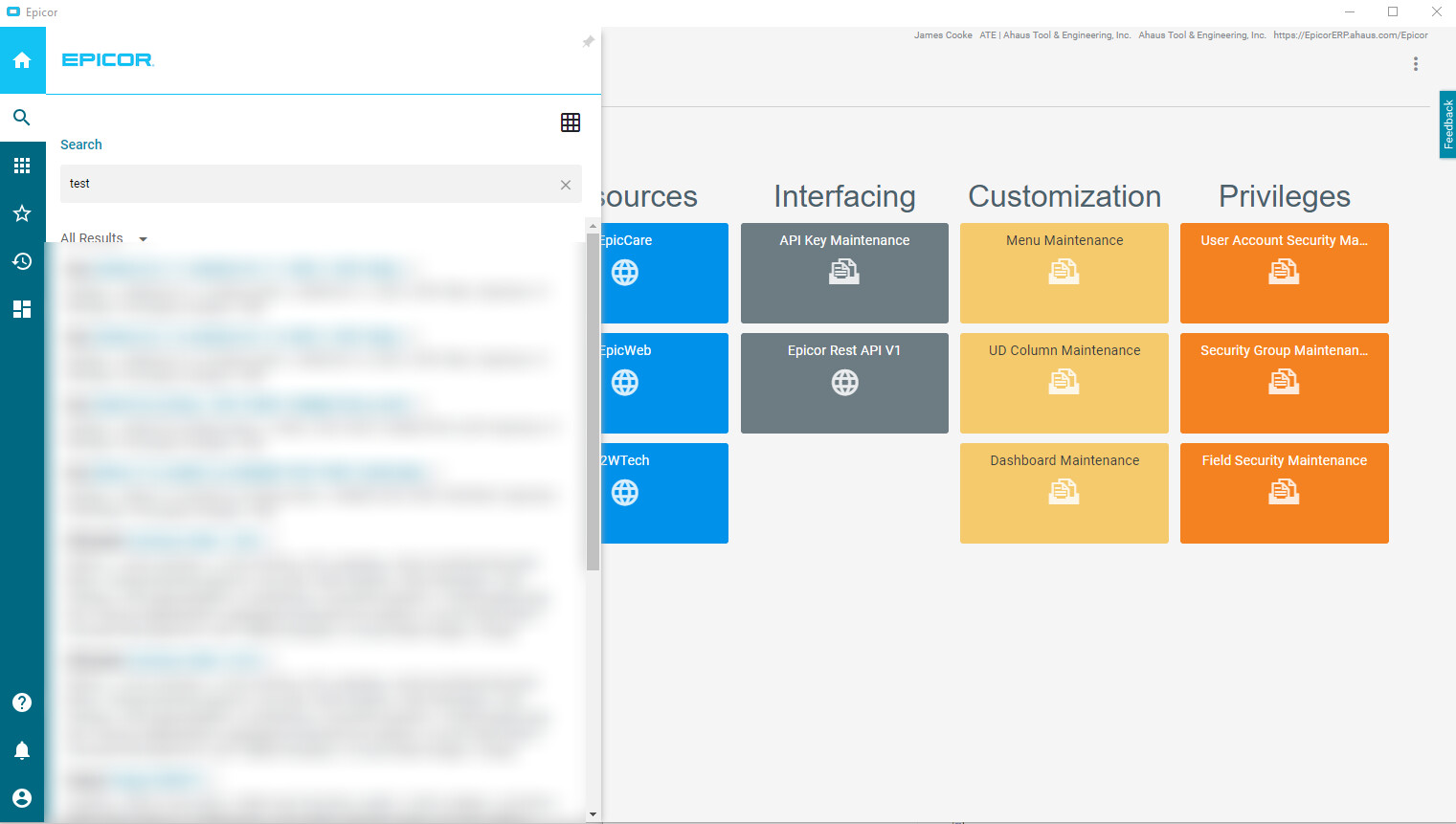Toggle the grid view icon above search
The image size is (1456, 824).
571,122
